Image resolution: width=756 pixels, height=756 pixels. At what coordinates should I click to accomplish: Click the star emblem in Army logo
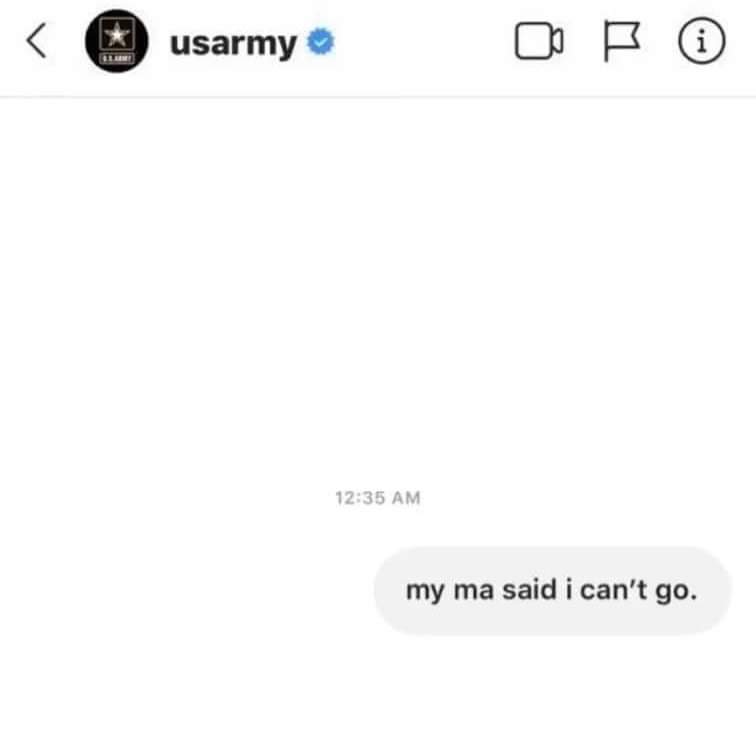coord(117,35)
